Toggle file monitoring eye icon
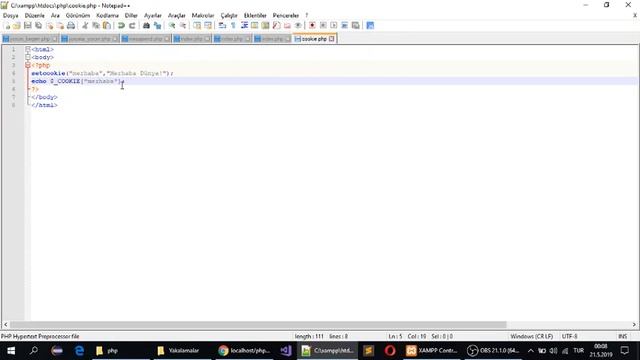This screenshot has width=640, height=360. point(298,26)
